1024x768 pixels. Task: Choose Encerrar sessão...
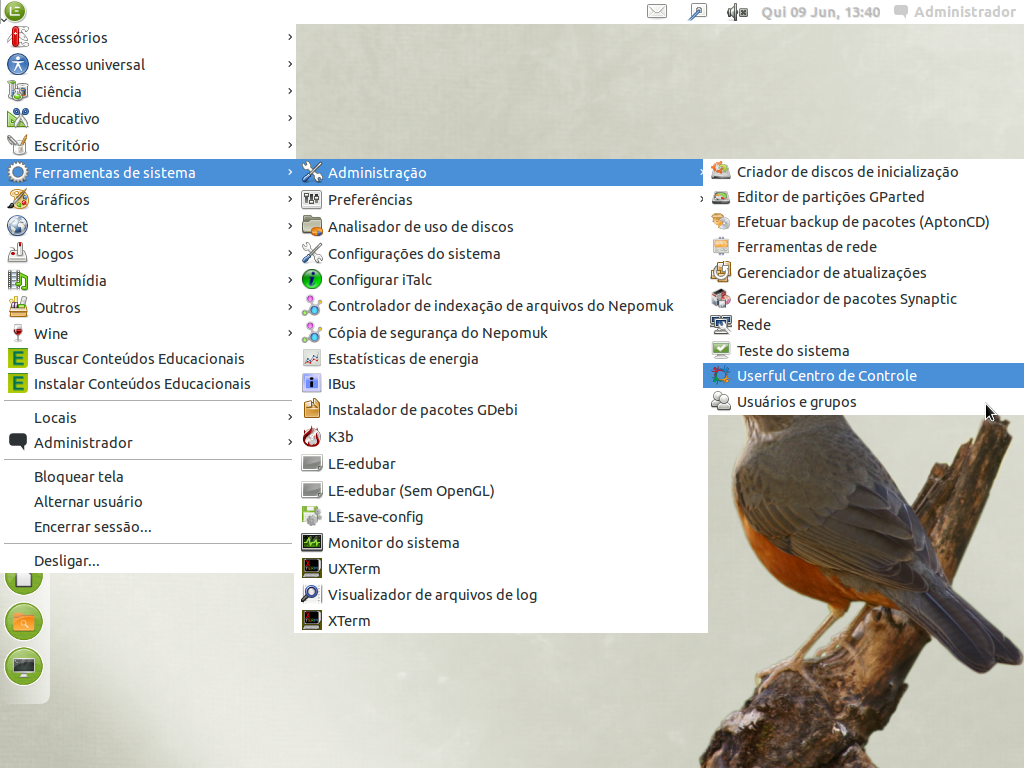tap(148, 527)
